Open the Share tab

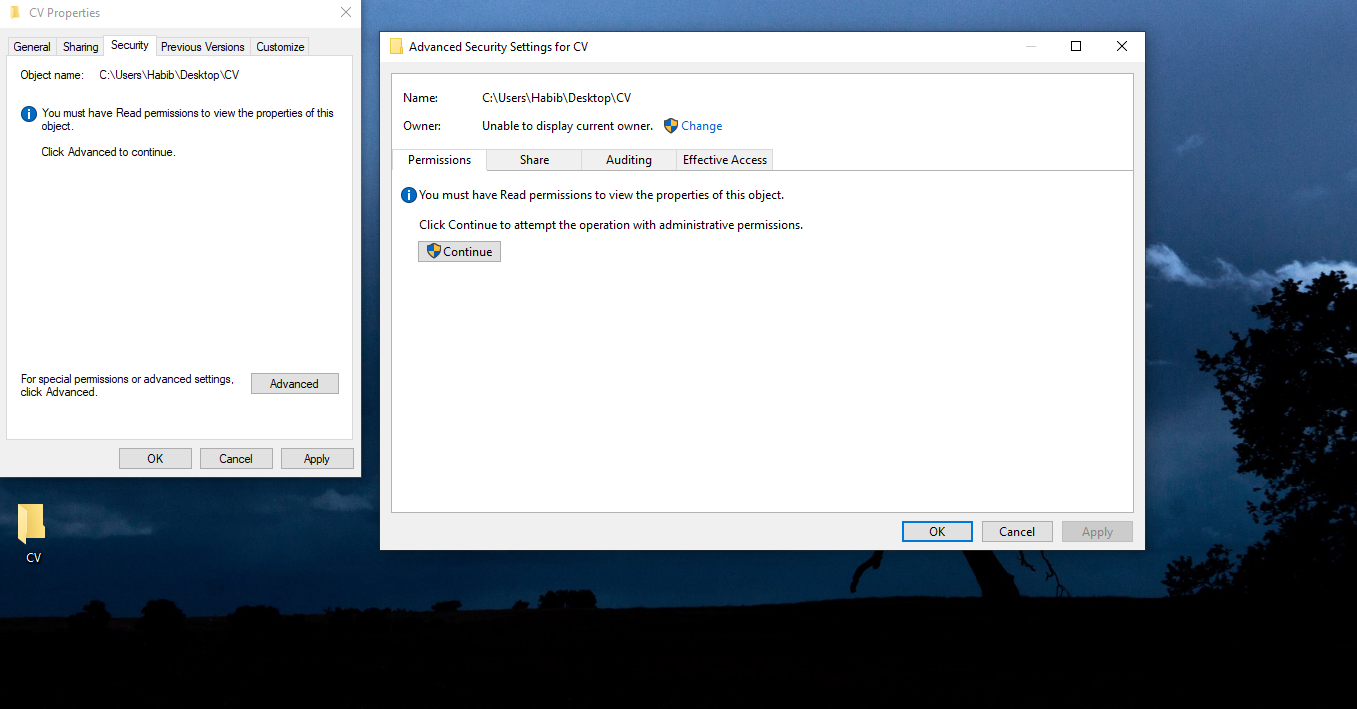[533, 160]
